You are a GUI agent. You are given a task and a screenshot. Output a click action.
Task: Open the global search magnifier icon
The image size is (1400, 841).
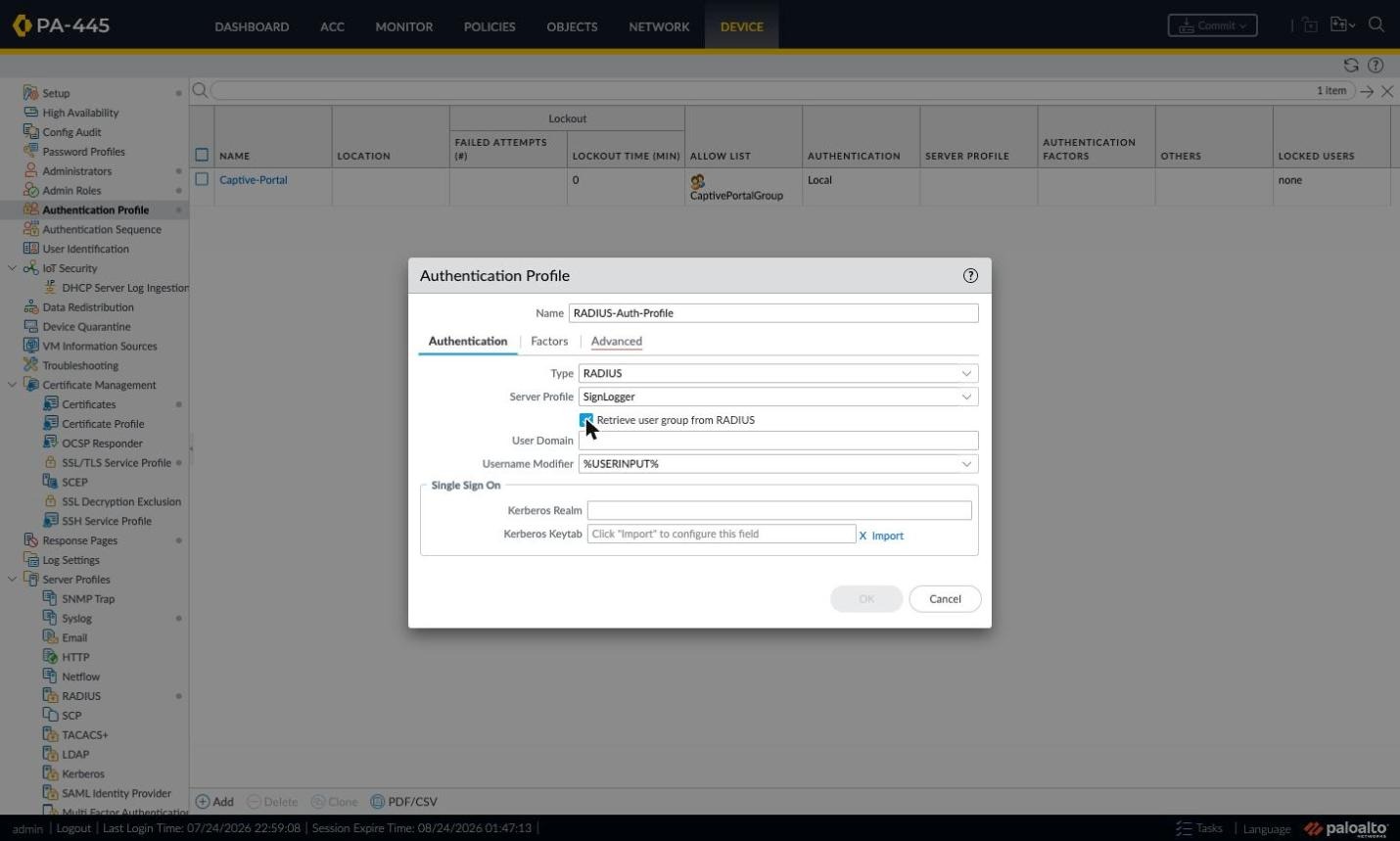(x=1377, y=25)
